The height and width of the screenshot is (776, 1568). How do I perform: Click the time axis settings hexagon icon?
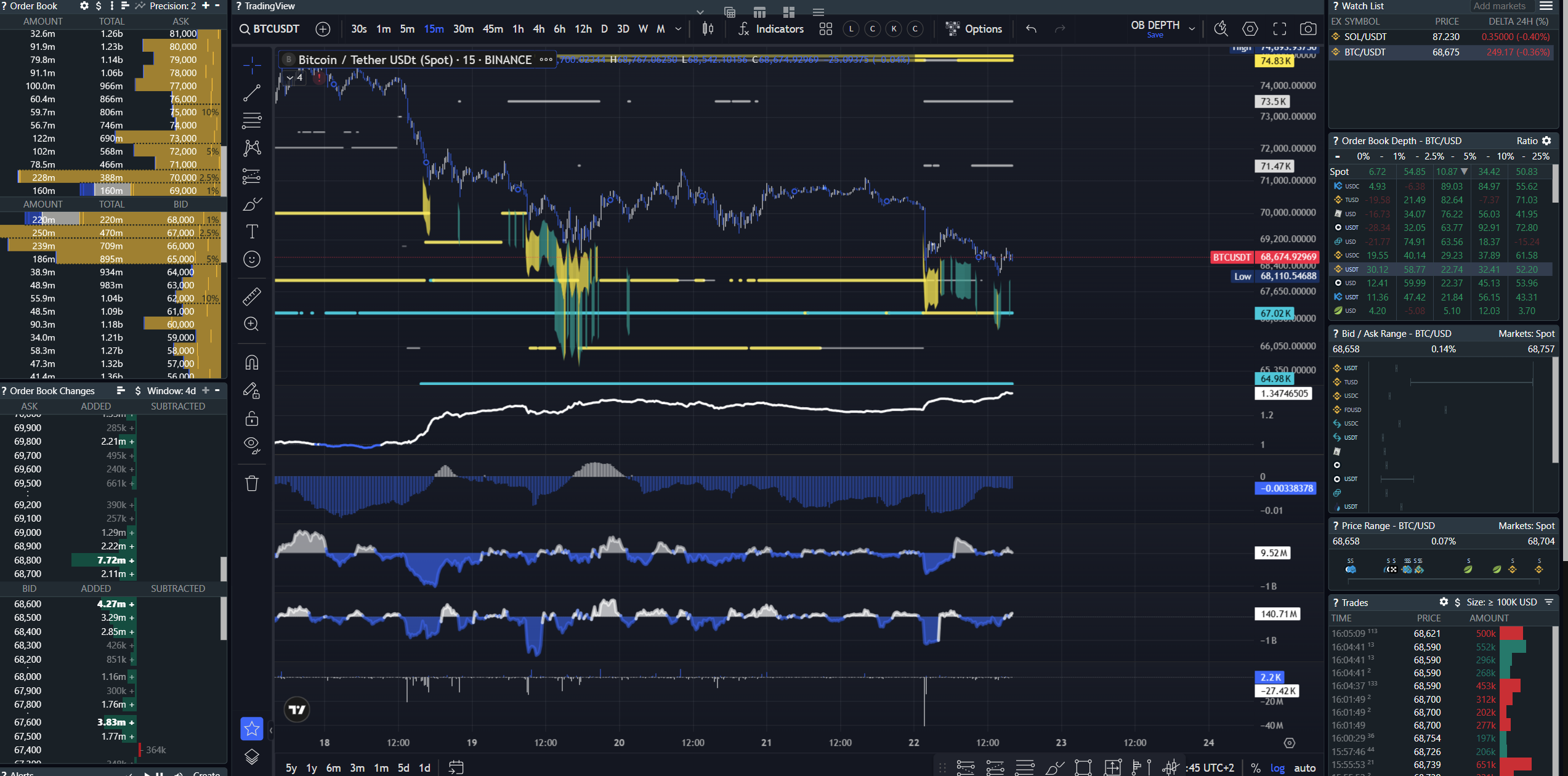[1290, 743]
